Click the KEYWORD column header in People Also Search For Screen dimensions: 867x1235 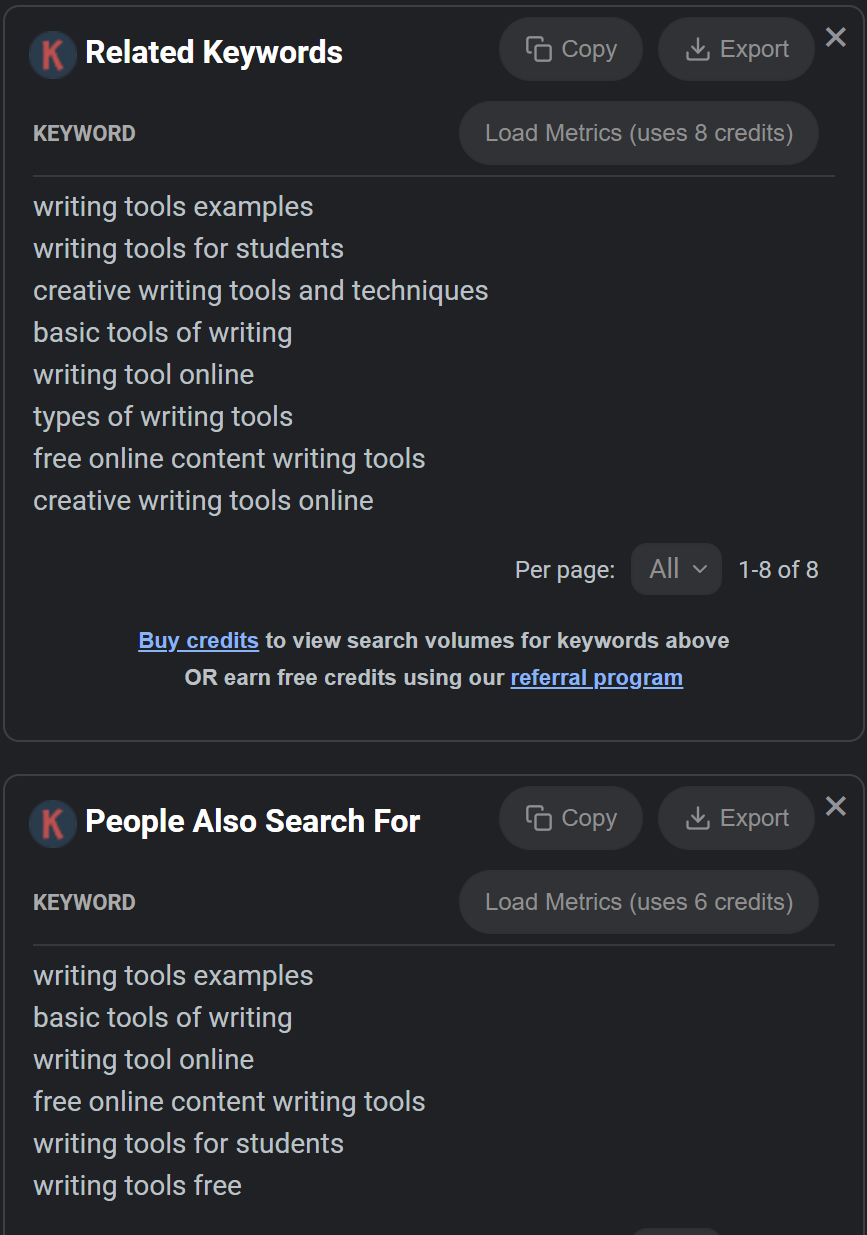pyautogui.click(x=84, y=903)
